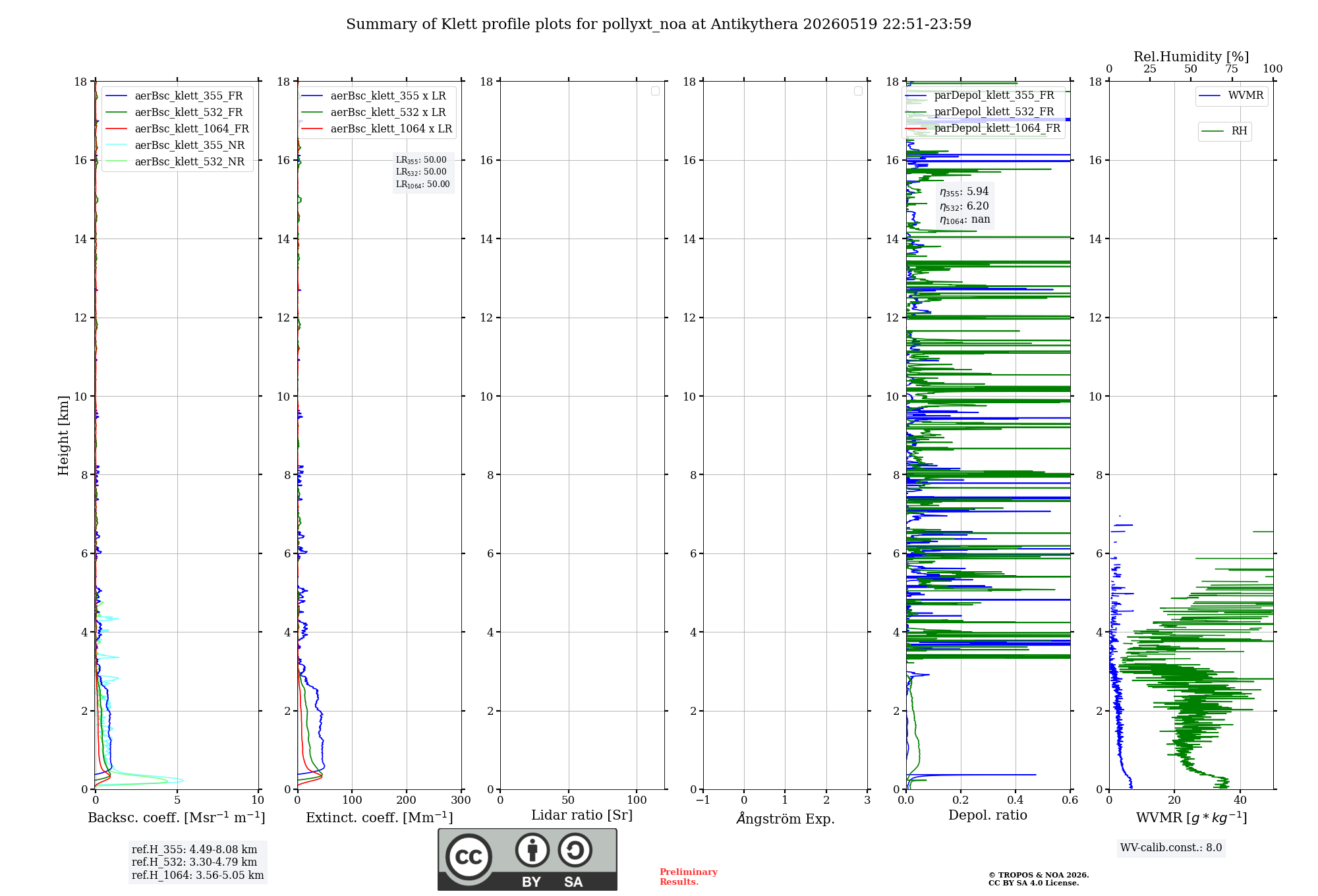The width and height of the screenshot is (1318, 896).
Task: Click the η355: 5.94 value
Action: pyautogui.click(x=964, y=192)
